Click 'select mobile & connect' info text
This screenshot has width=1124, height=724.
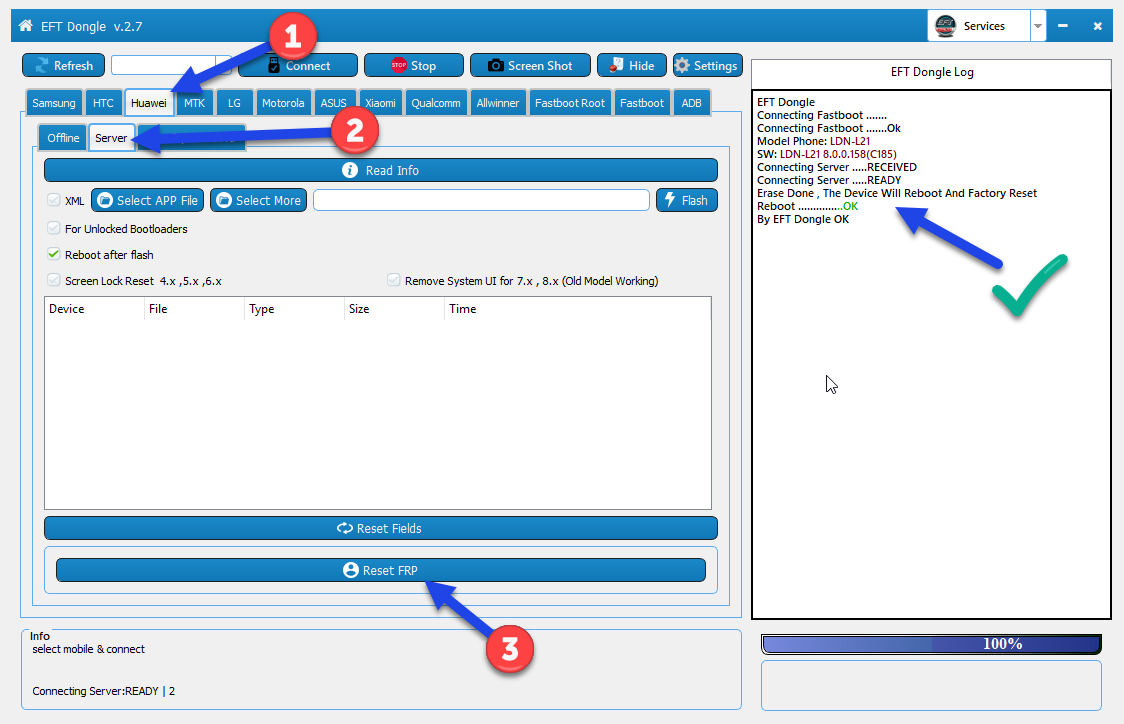click(x=88, y=649)
